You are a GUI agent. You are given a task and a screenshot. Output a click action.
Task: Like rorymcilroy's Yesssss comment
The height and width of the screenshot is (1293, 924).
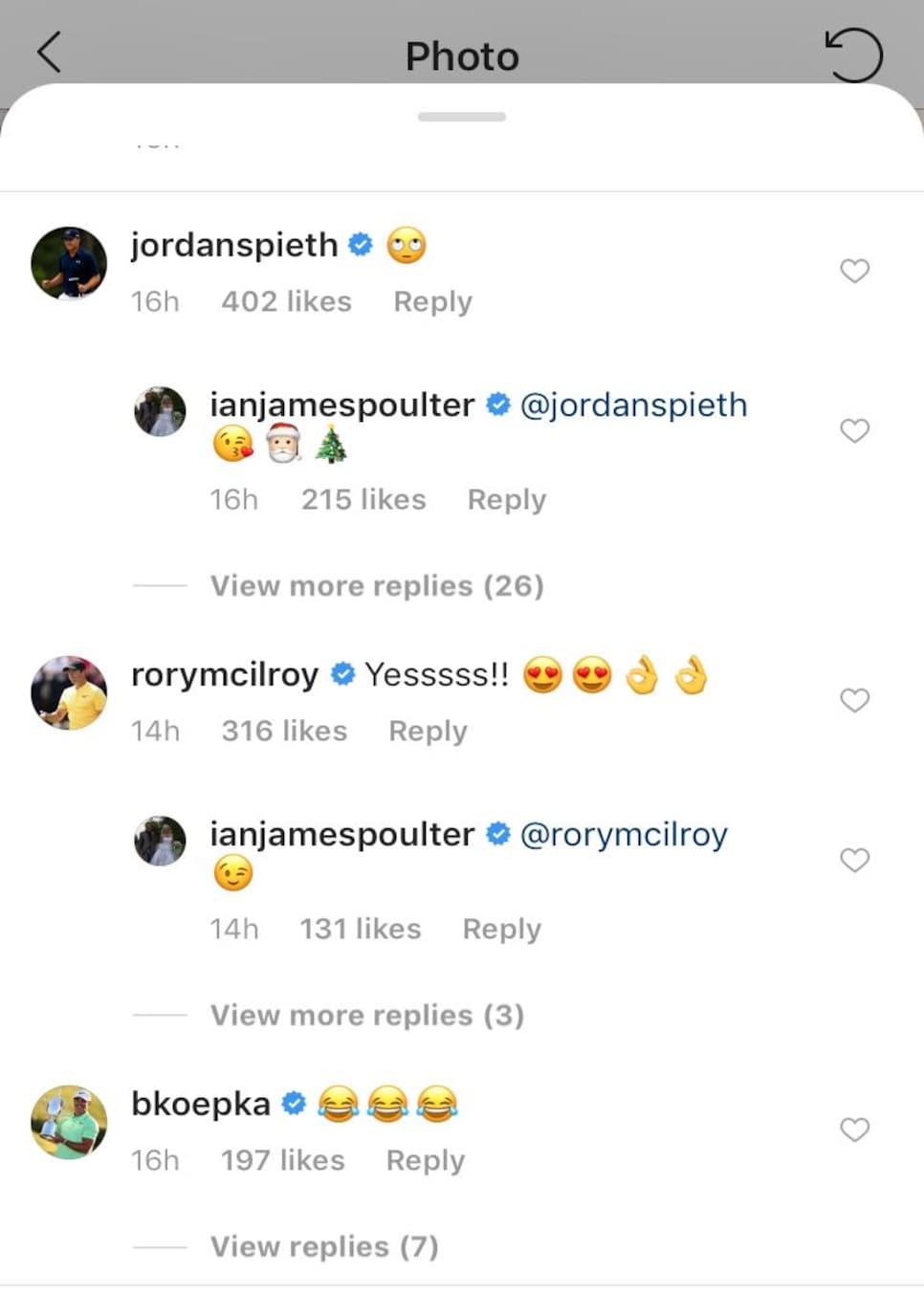click(854, 700)
